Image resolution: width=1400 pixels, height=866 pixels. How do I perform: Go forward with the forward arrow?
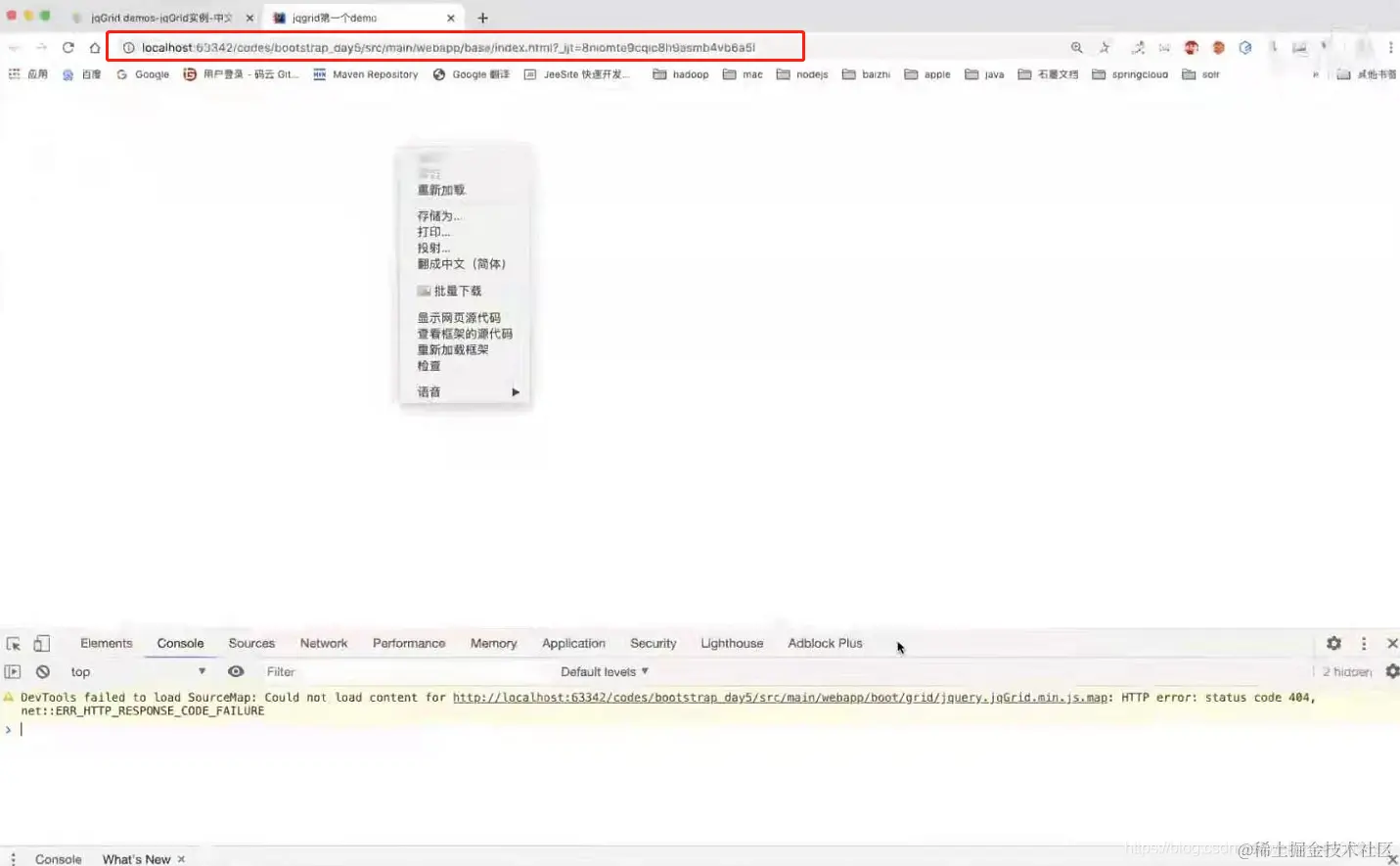(41, 47)
